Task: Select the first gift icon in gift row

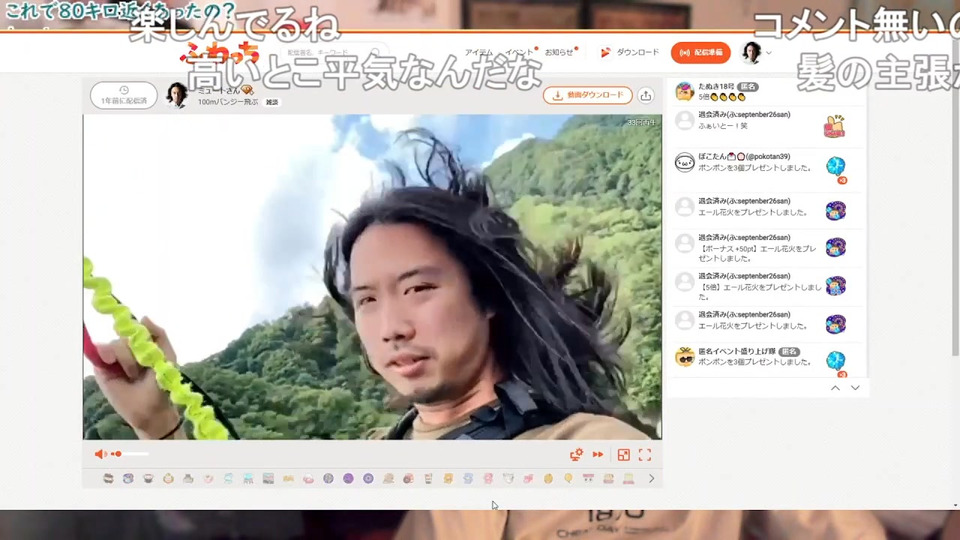Action: point(108,478)
